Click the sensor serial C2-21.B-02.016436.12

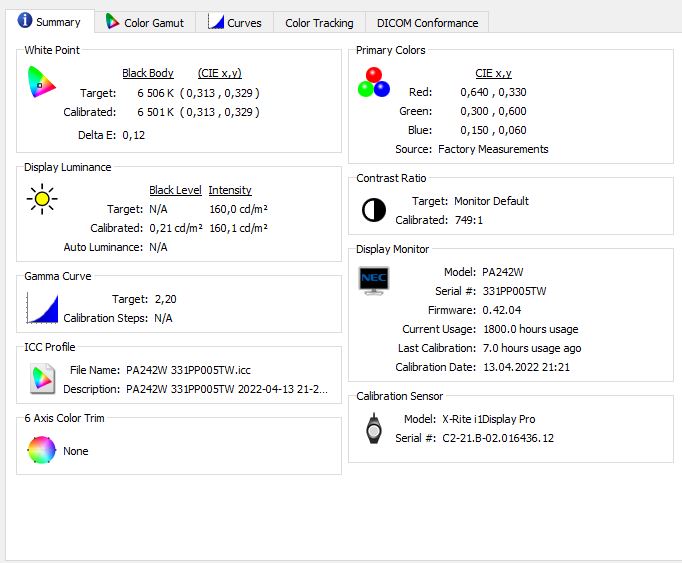click(x=498, y=438)
